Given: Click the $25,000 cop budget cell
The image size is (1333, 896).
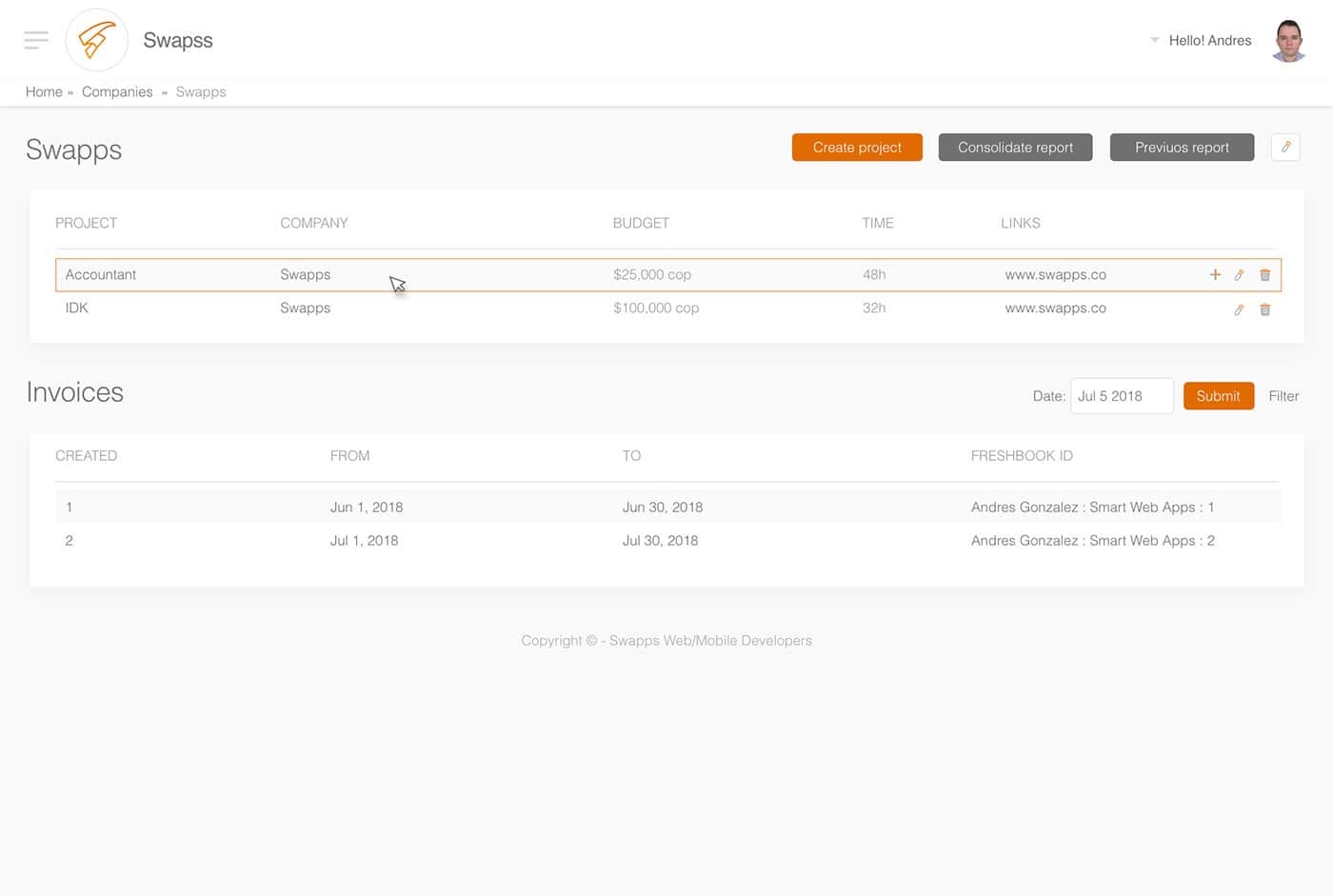Looking at the screenshot, I should pos(652,274).
